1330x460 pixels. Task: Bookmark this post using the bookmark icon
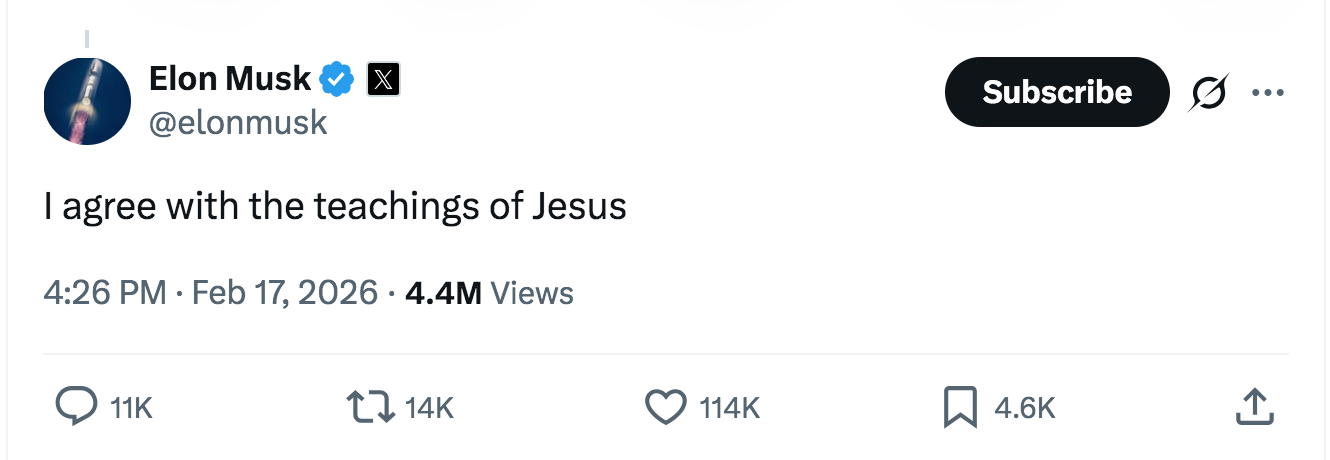pyautogui.click(x=960, y=407)
